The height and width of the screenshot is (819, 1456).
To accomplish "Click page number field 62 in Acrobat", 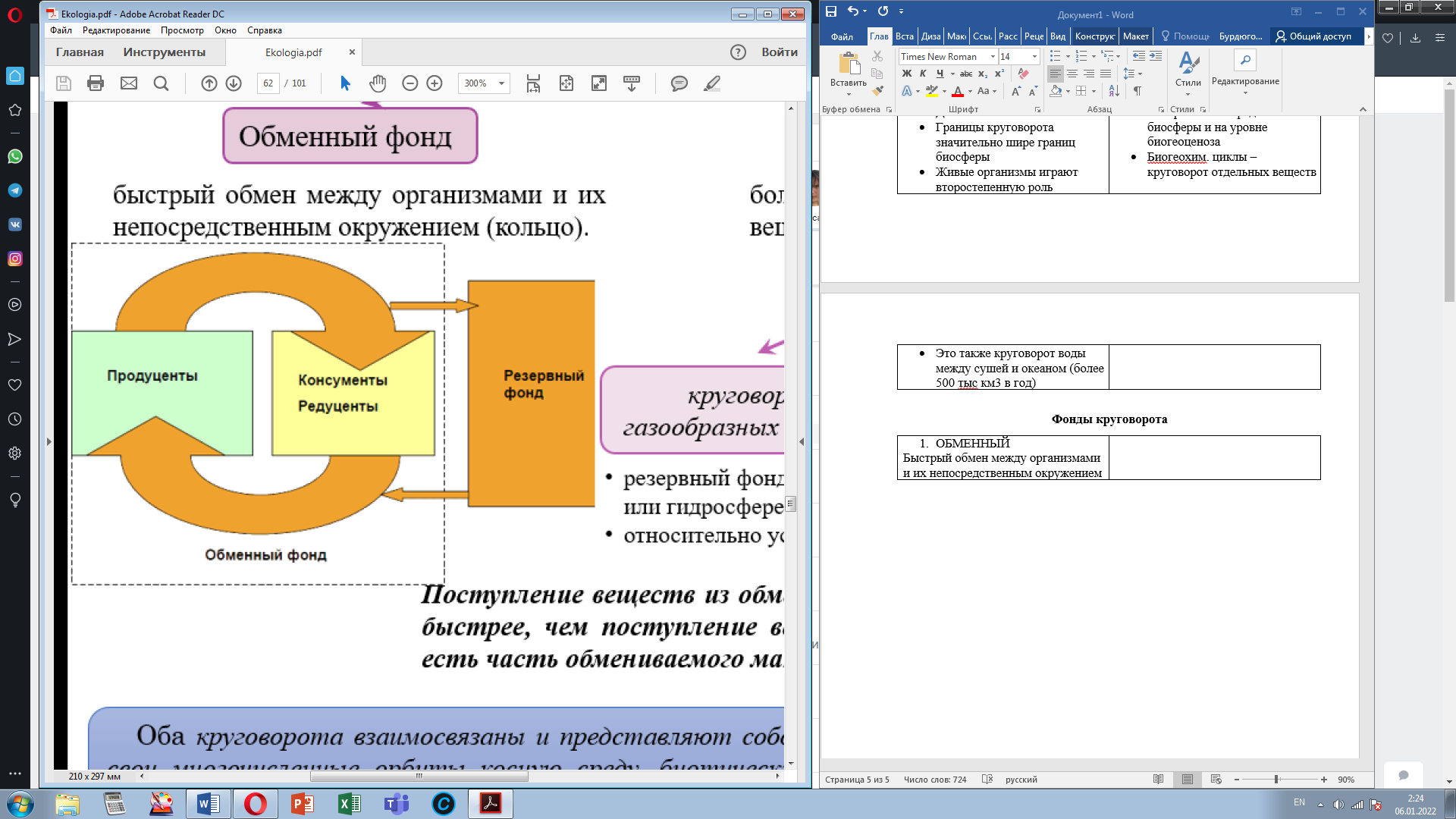I will click(268, 83).
